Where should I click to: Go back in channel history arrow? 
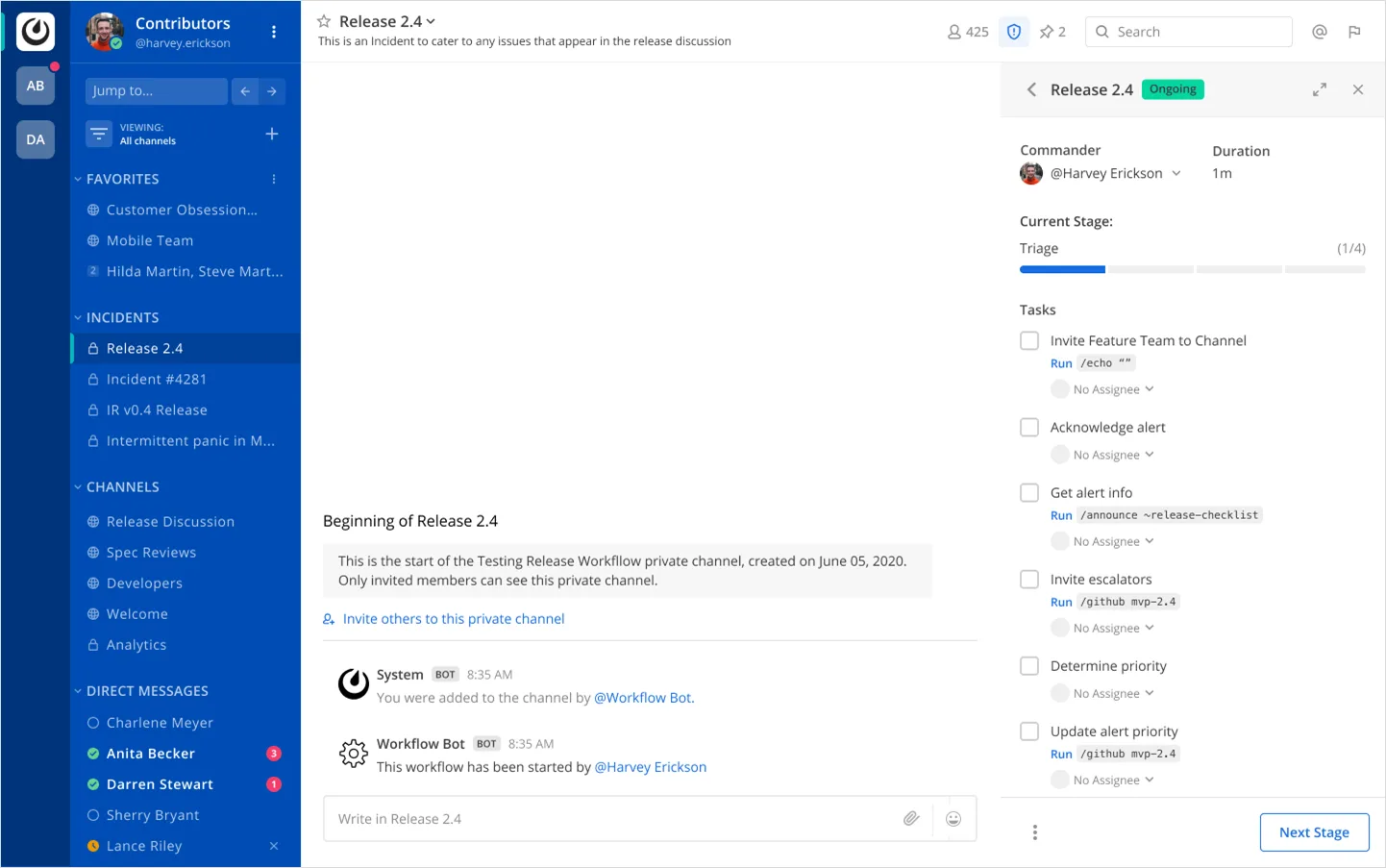[x=245, y=91]
